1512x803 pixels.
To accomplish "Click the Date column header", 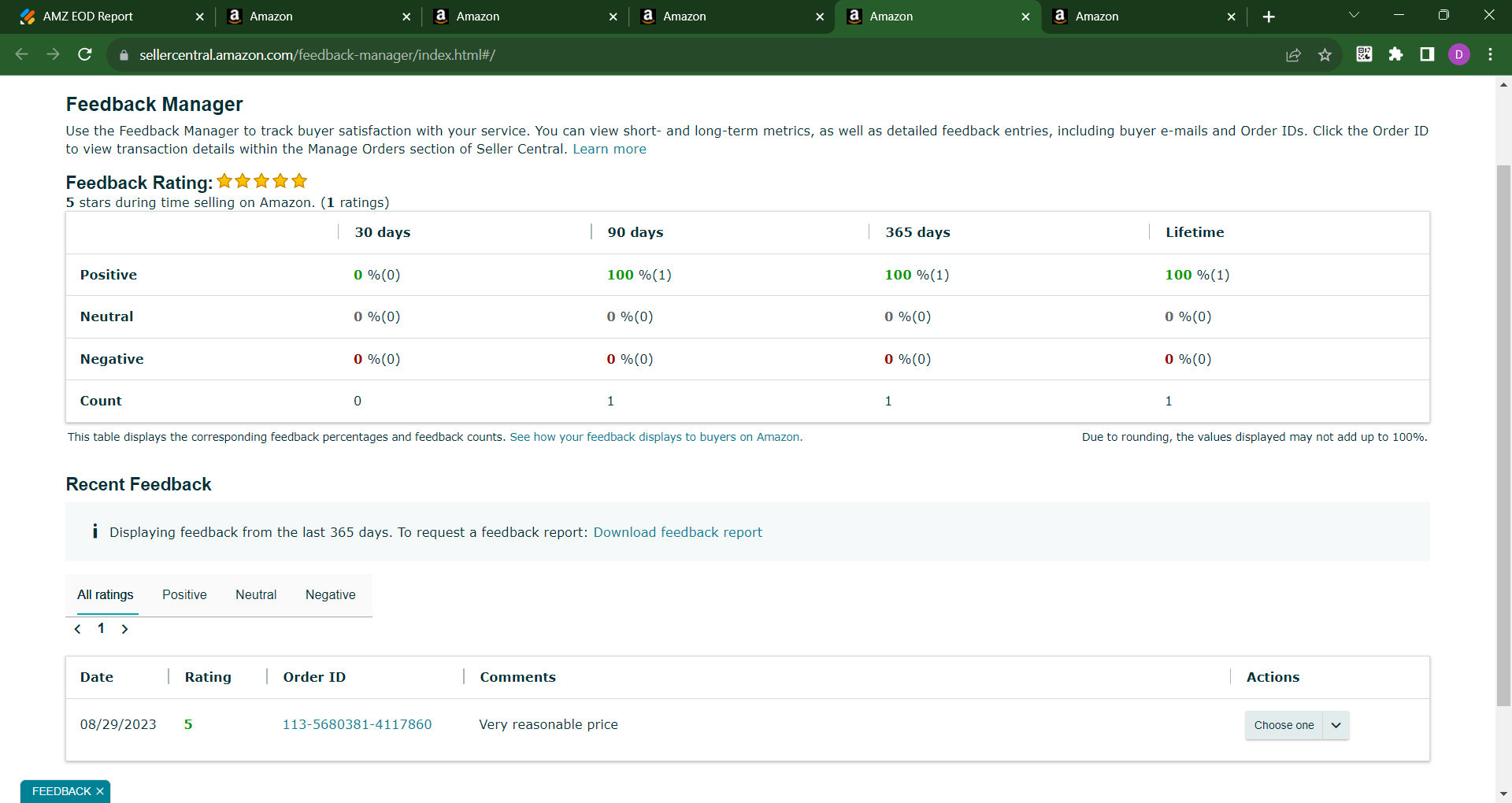I will [x=97, y=677].
